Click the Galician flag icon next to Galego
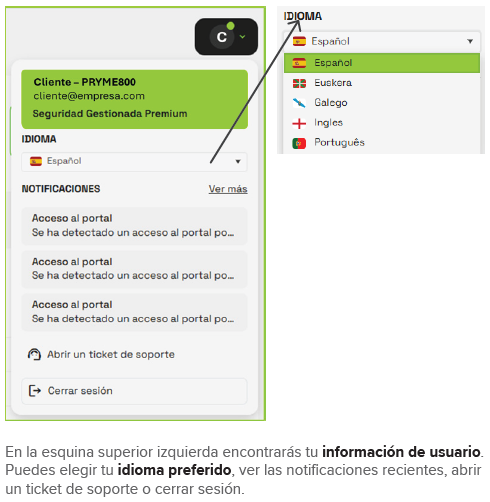Viewport: 490px width, 502px height. tap(299, 103)
